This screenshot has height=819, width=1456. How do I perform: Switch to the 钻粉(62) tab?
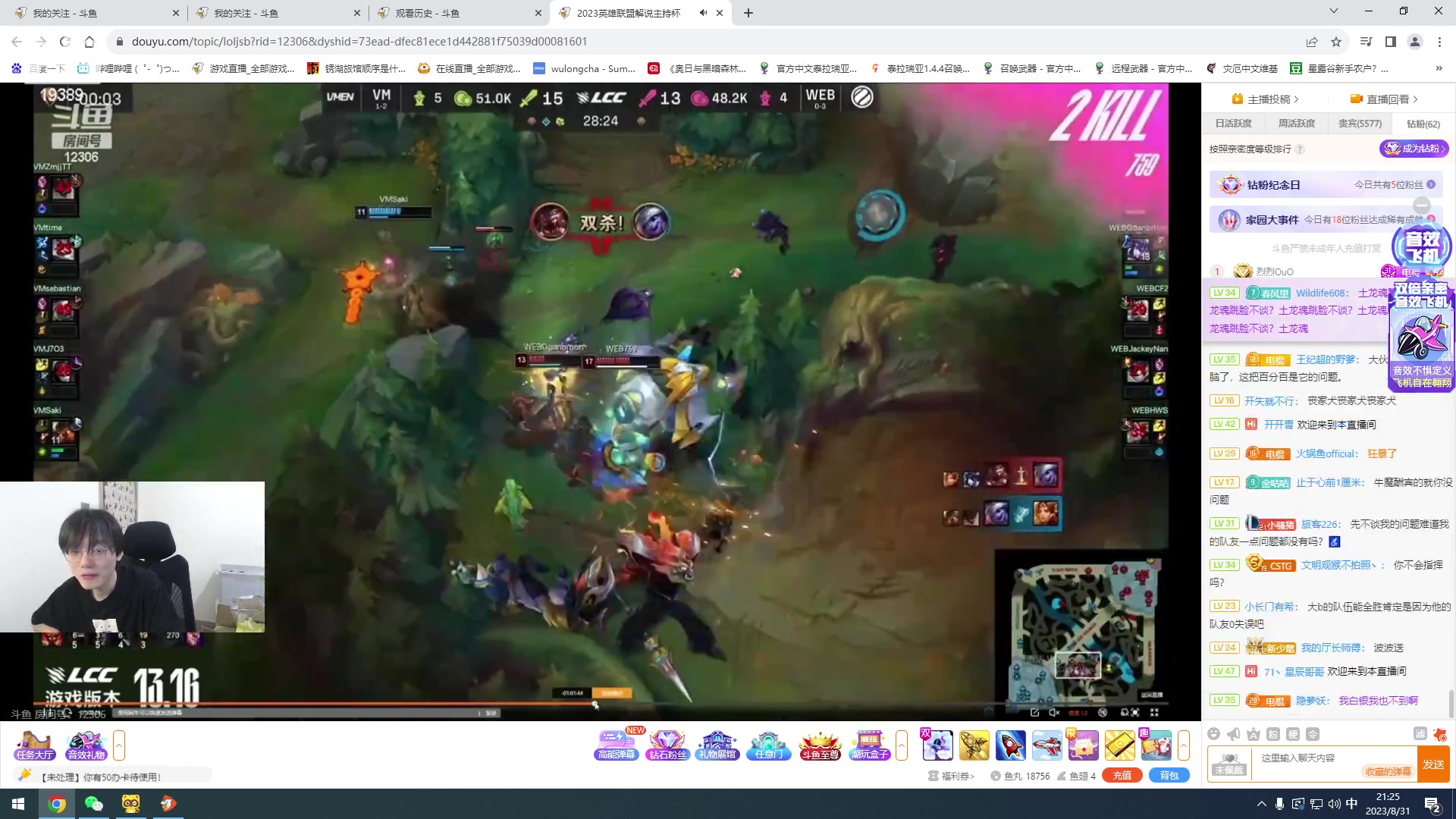click(x=1423, y=124)
